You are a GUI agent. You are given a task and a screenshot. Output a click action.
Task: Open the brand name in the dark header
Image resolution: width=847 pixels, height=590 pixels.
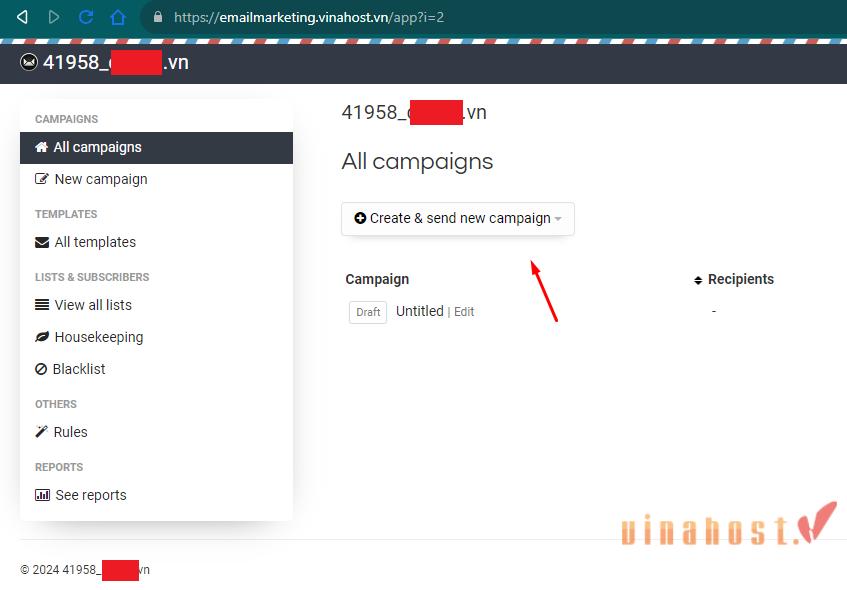point(116,62)
